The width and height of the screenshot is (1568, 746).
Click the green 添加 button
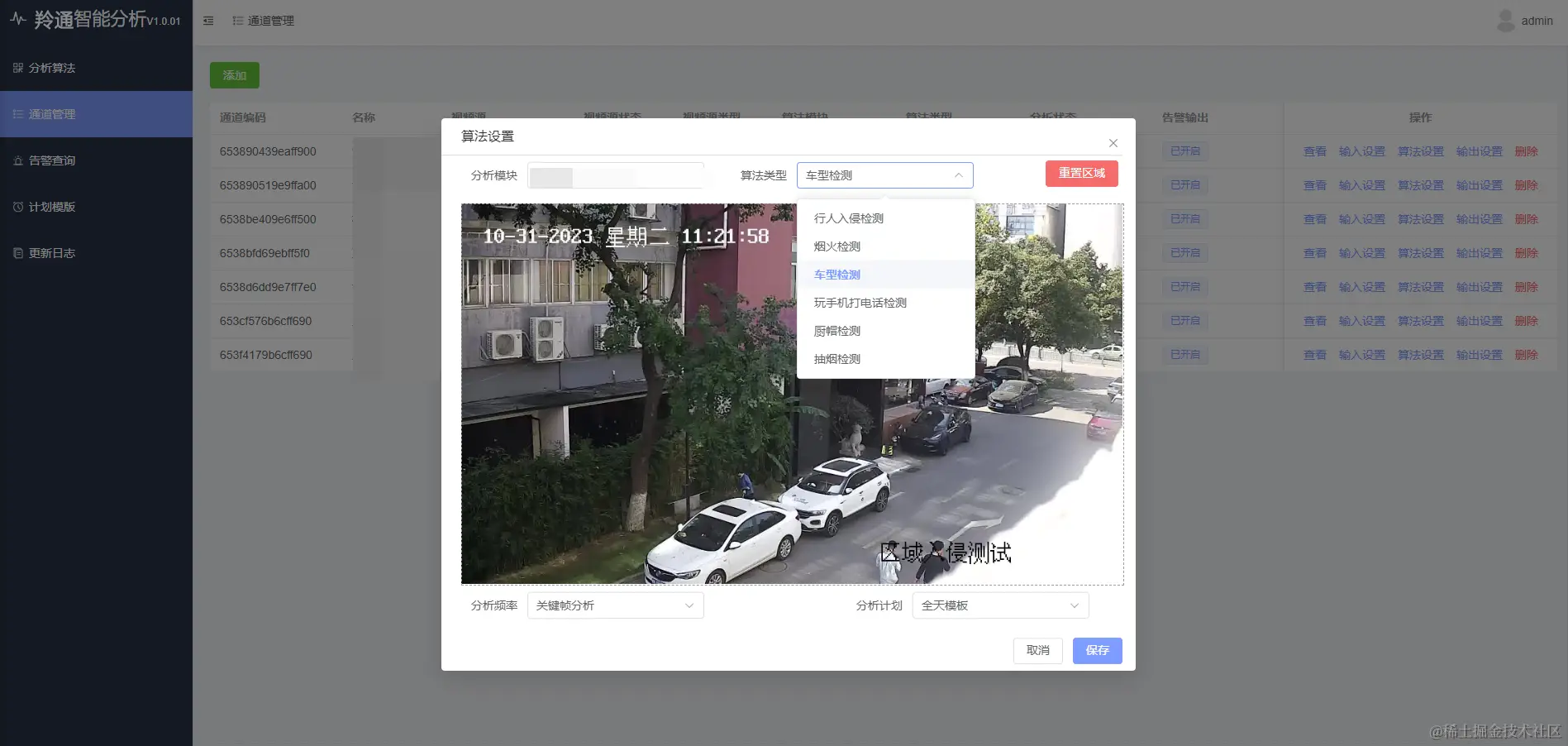[x=234, y=74]
